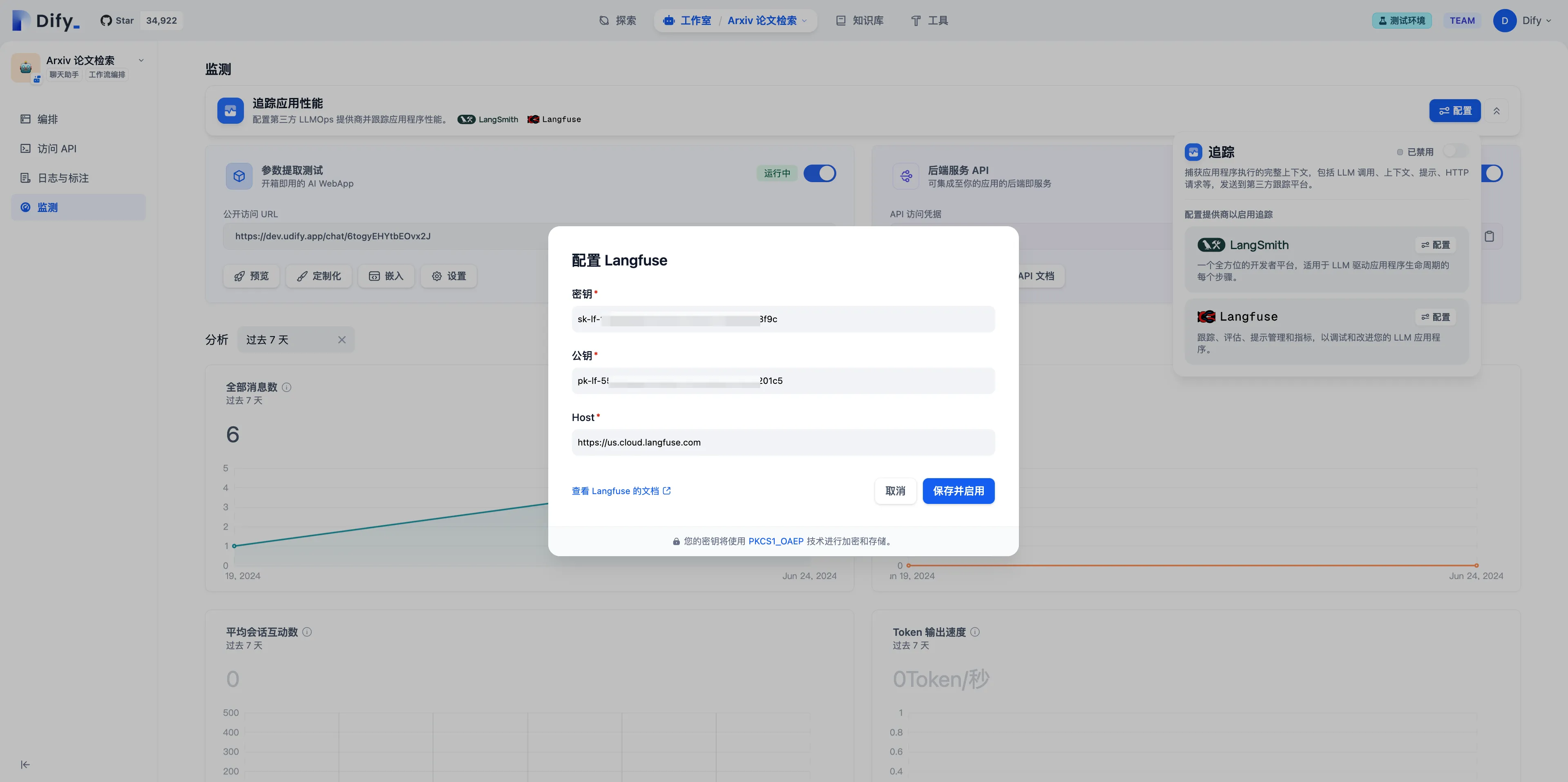Click the collapse sidebar icon at bottom left
Screen dimensions: 1568x782
coord(25,764)
